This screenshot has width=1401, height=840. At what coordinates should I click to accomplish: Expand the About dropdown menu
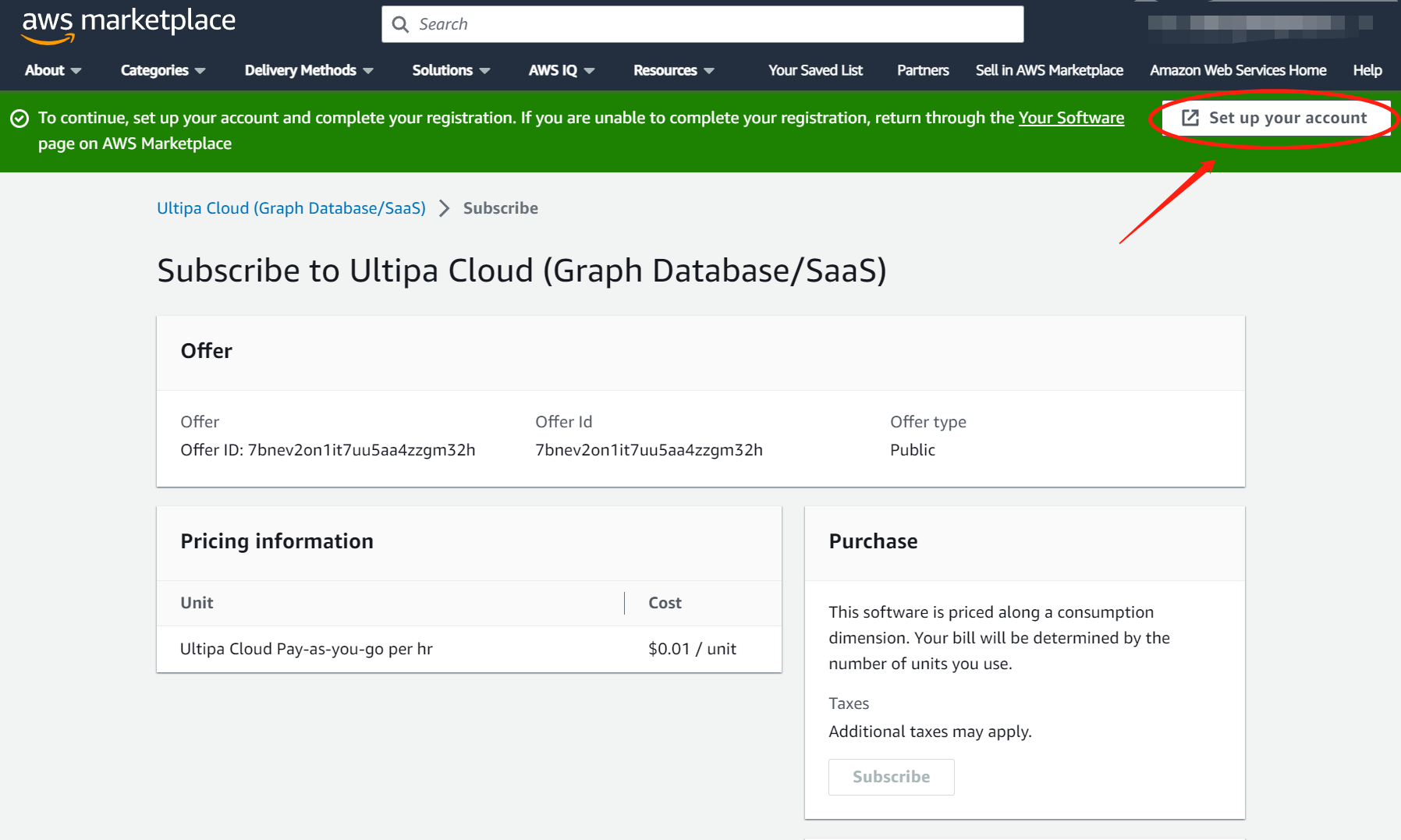tap(53, 70)
